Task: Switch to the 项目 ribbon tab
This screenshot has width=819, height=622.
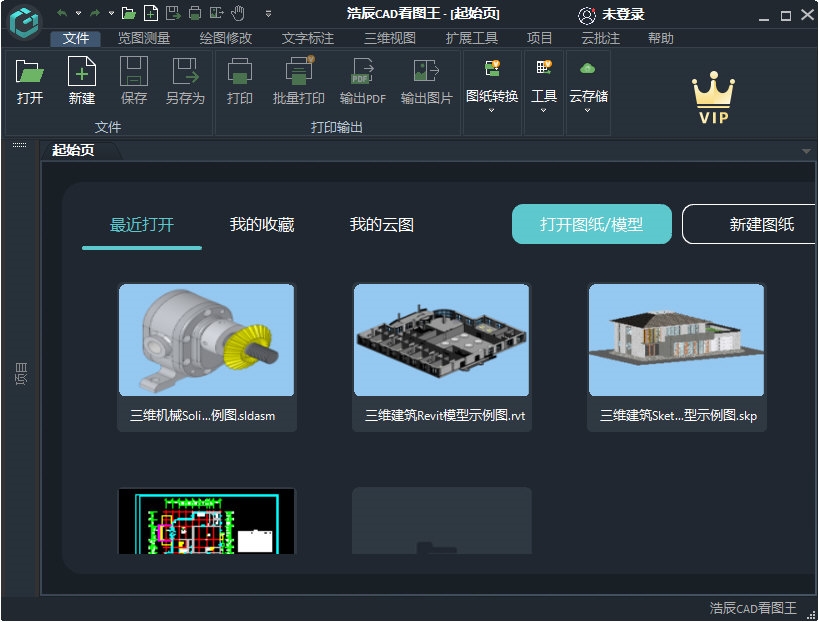Action: pos(540,38)
